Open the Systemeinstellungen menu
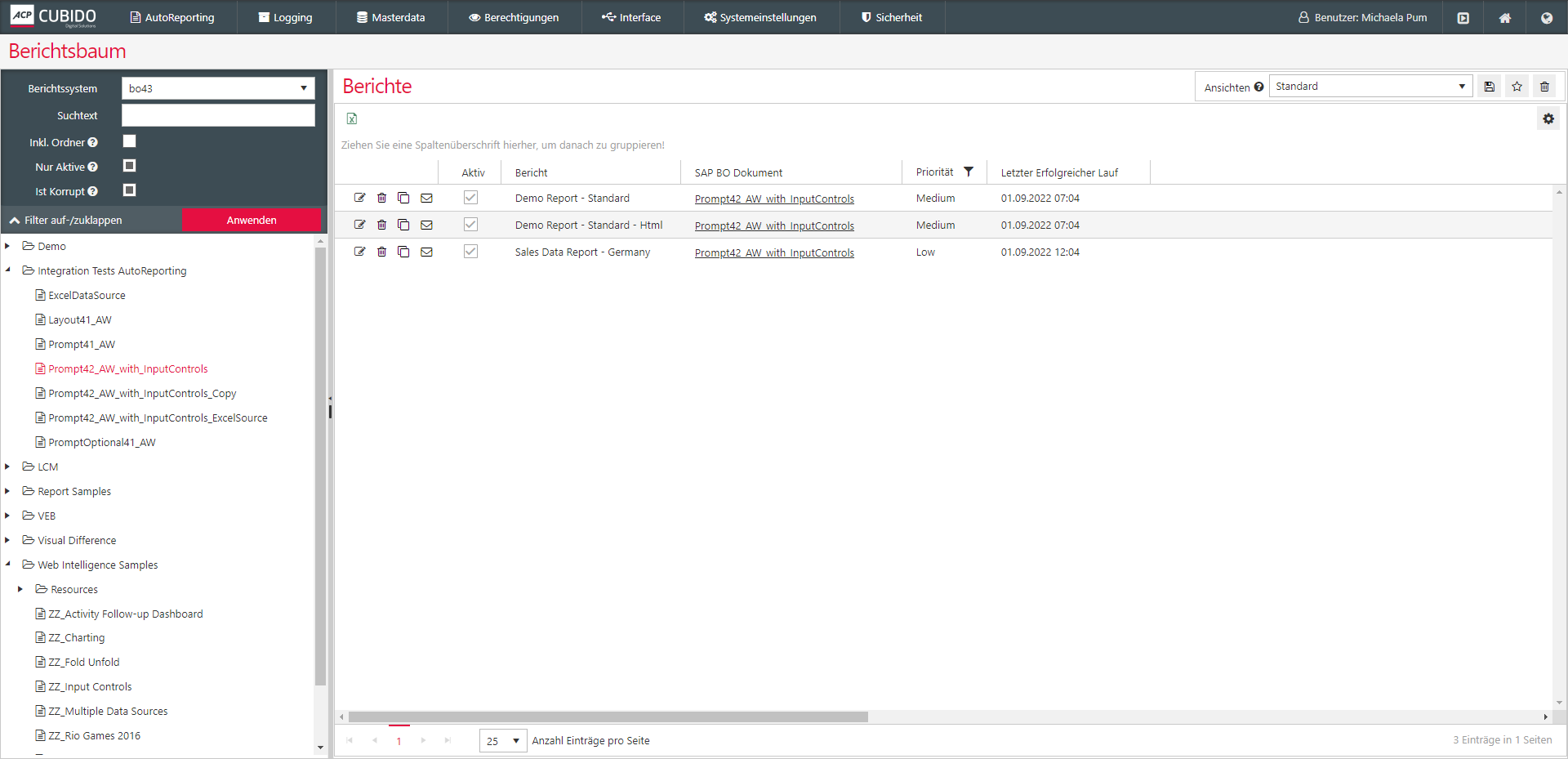Viewport: 1568px width, 759px height. pos(760,17)
